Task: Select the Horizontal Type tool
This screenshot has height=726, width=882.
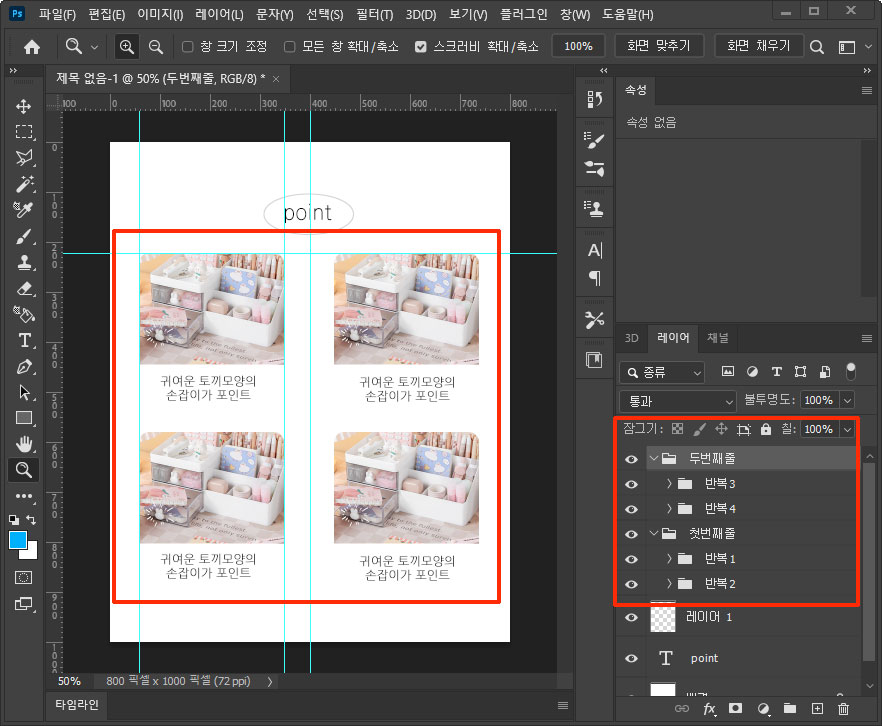Action: (x=24, y=340)
